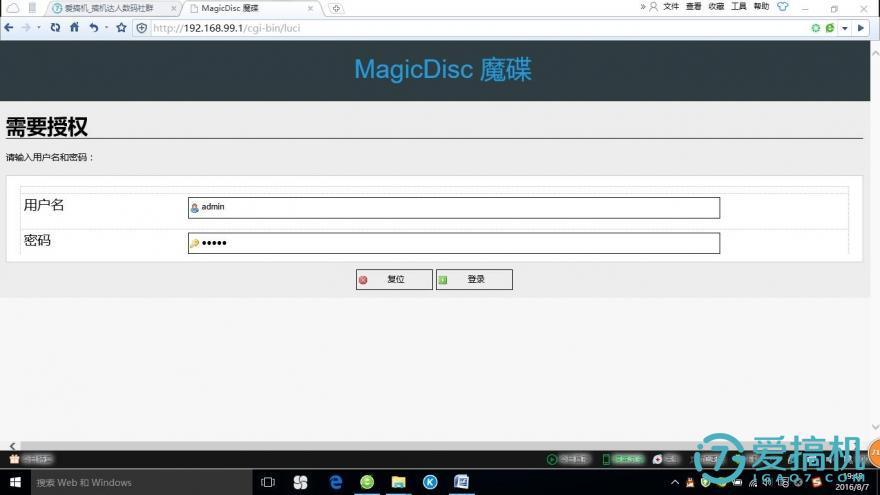Image resolution: width=880 pixels, height=495 pixels.
Task: Click the cloud icon at the window's top left
Action: click(13, 8)
